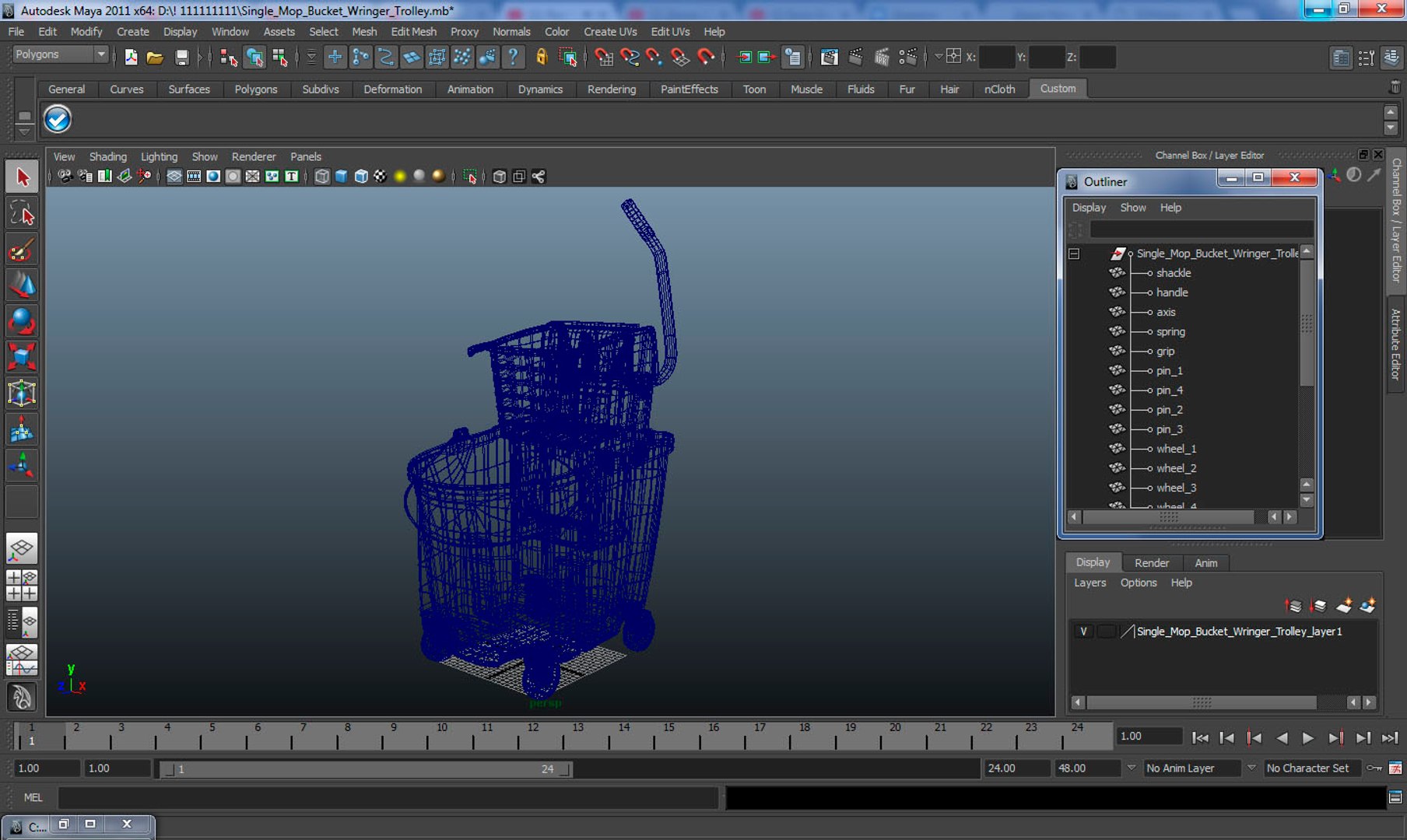Open the Outliner Display menu
Screen dimensions: 1407x840
pos(1089,208)
